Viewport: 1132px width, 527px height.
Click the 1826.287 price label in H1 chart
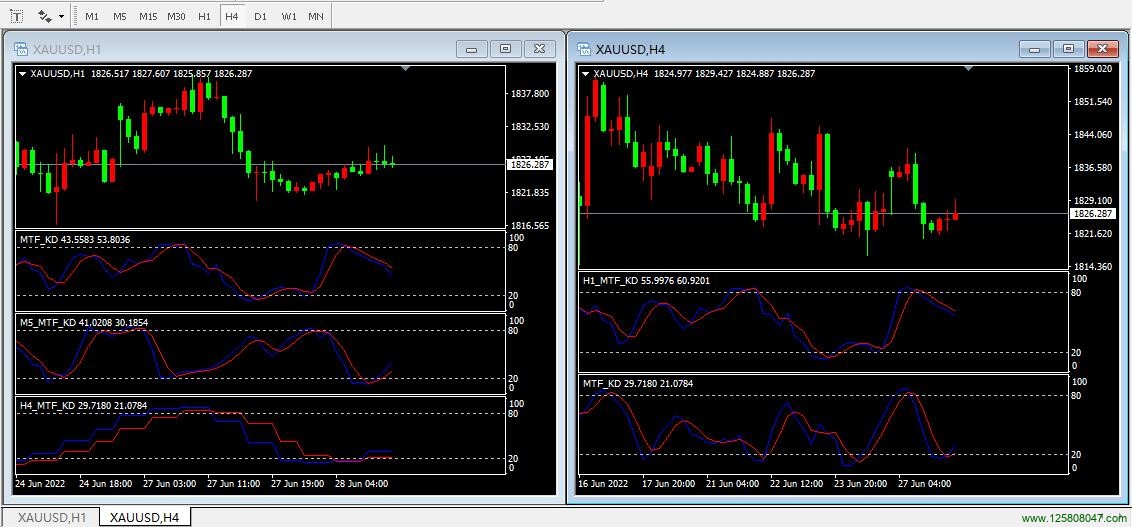pos(530,165)
